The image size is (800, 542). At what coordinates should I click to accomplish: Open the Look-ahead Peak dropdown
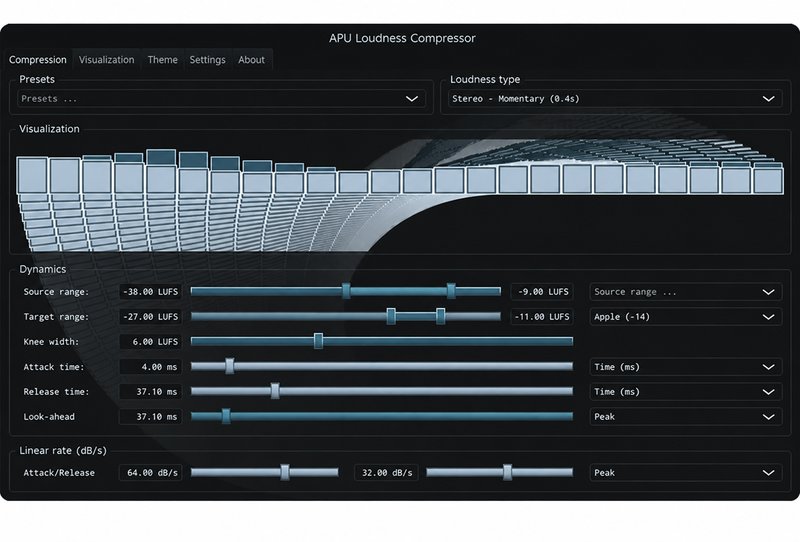(685, 417)
